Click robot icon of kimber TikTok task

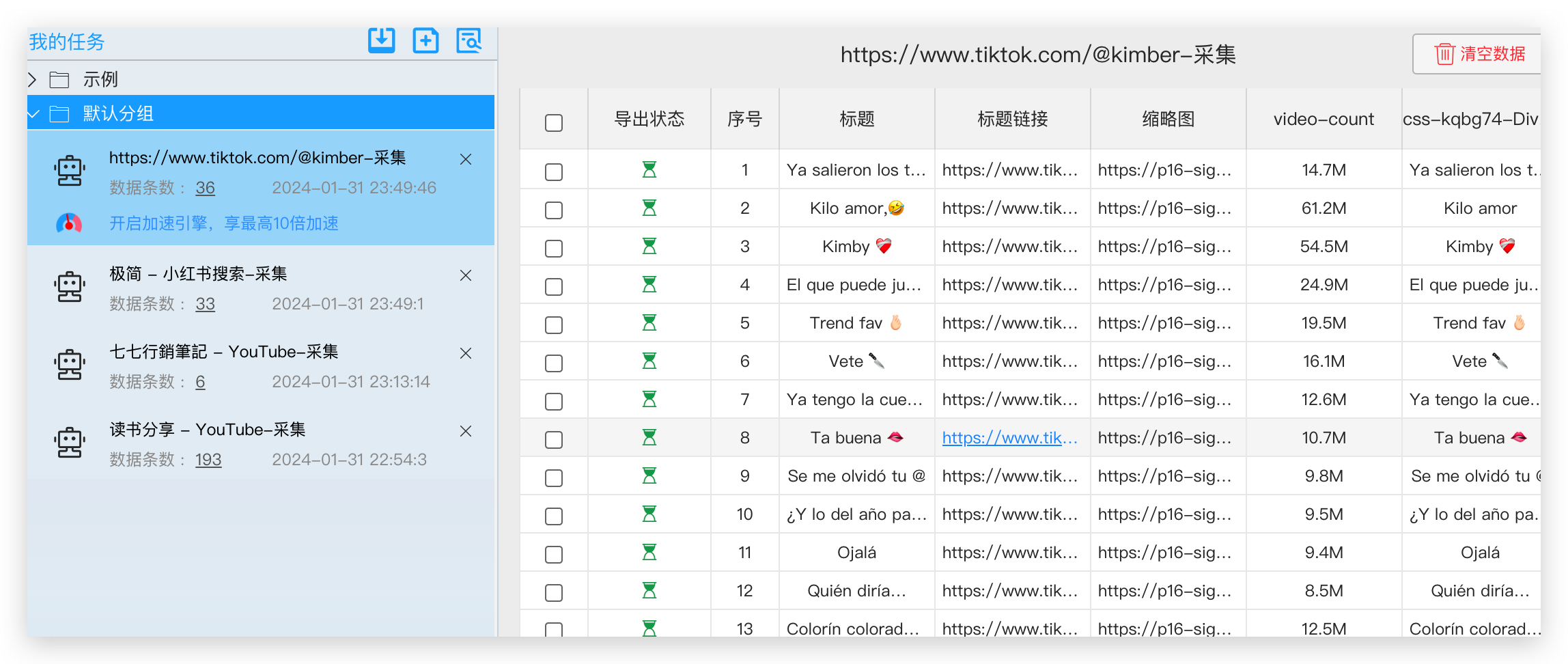(70, 171)
